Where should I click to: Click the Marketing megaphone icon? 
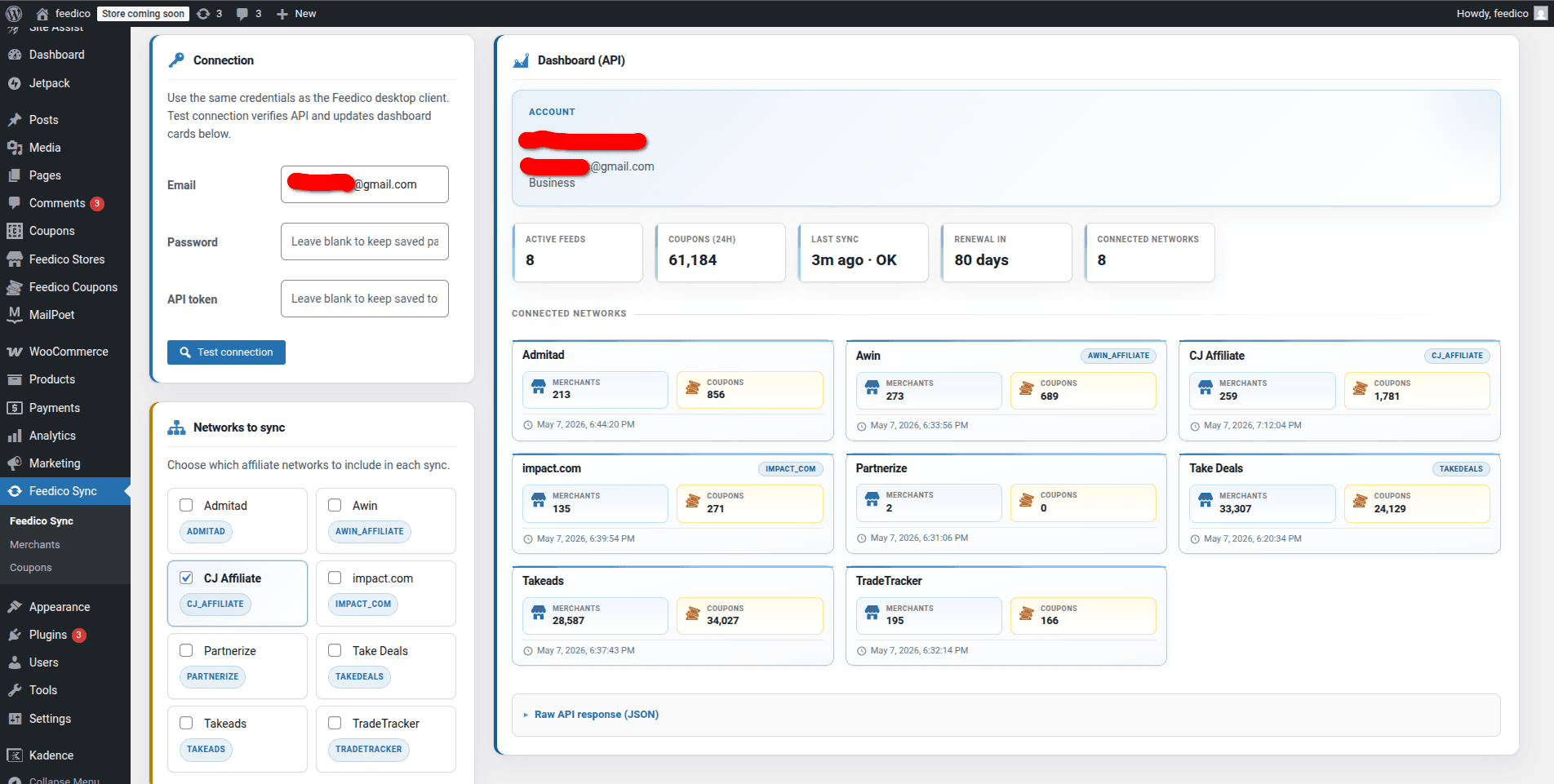15,463
